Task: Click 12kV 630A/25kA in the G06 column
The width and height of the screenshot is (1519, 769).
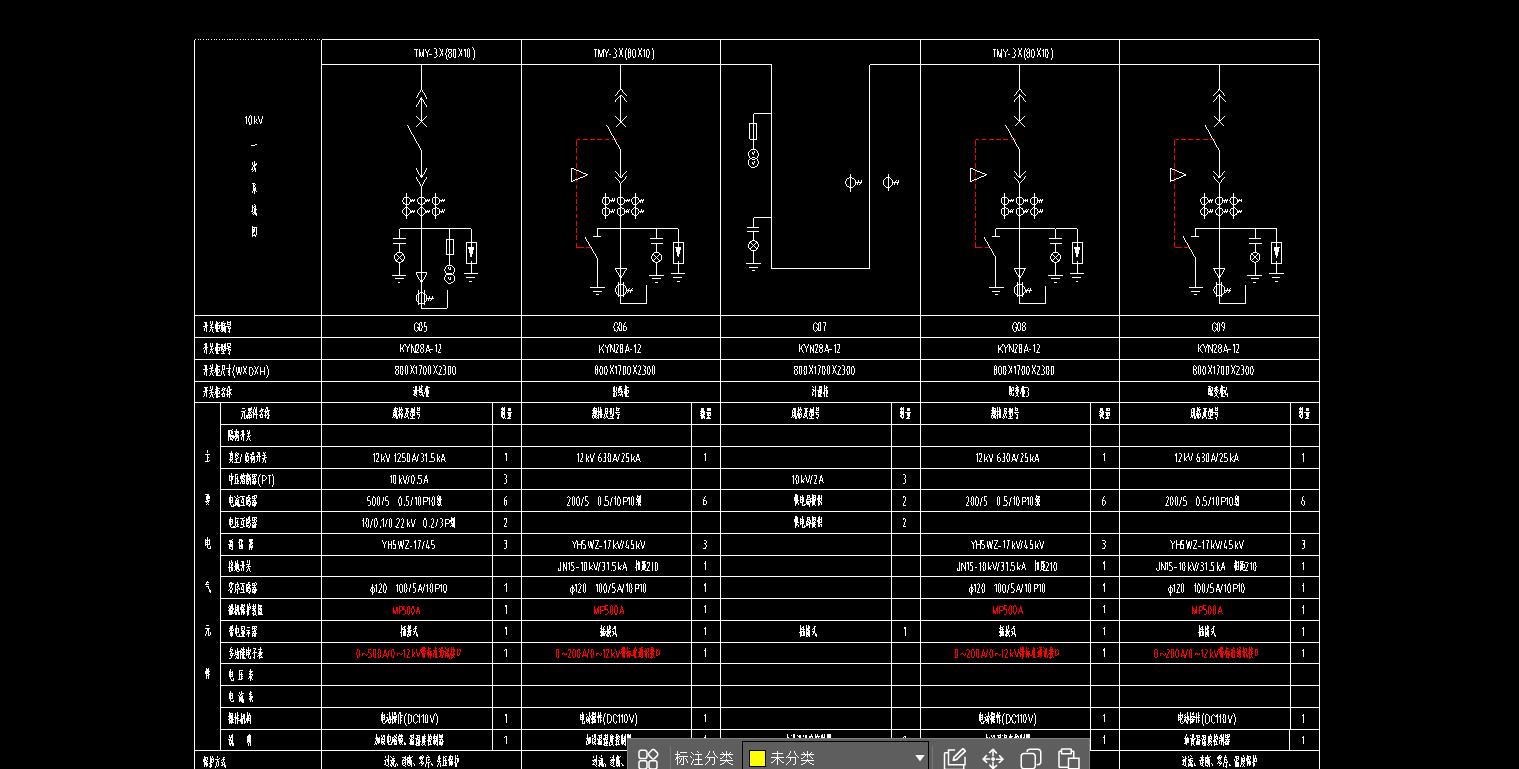Action: tap(608, 458)
